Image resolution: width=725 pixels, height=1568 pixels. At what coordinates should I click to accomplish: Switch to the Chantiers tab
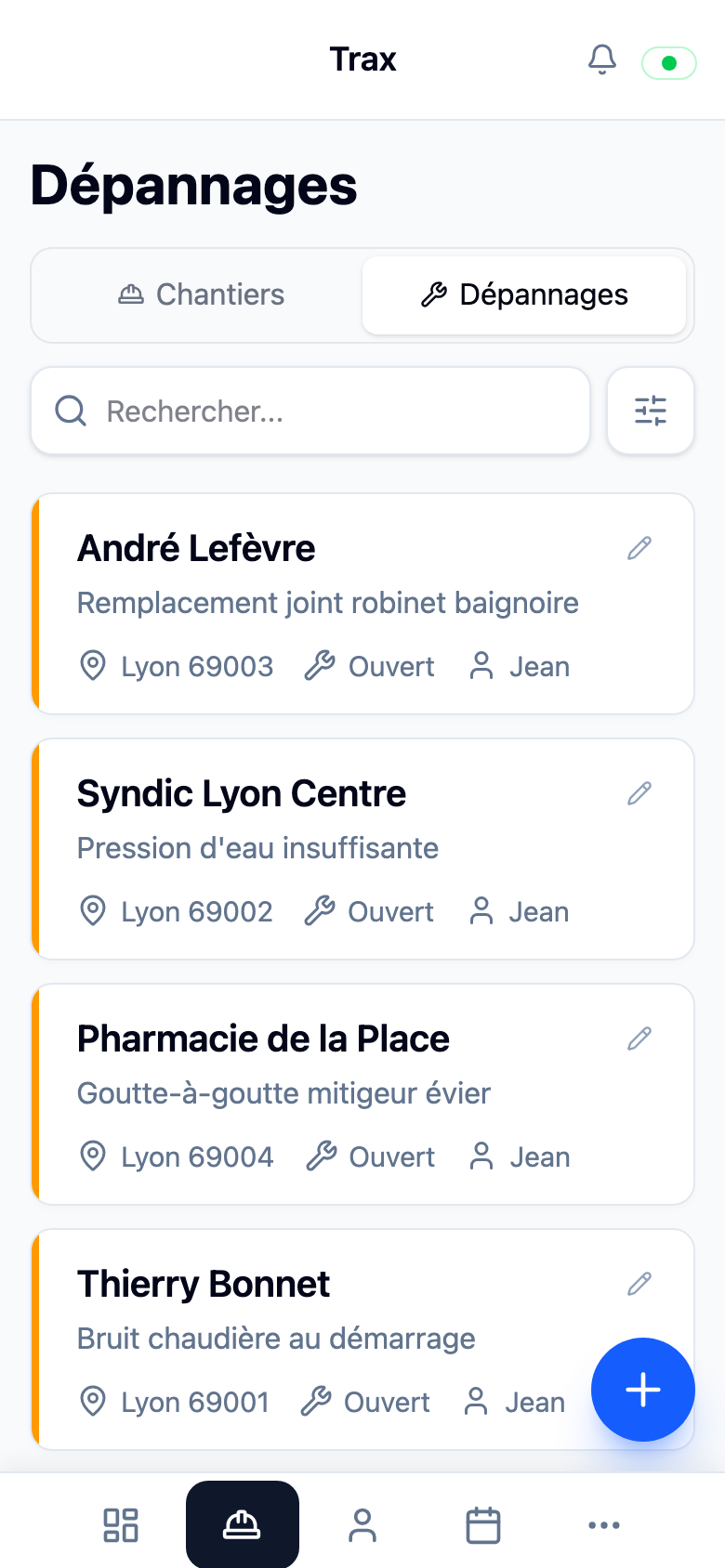pos(201,294)
